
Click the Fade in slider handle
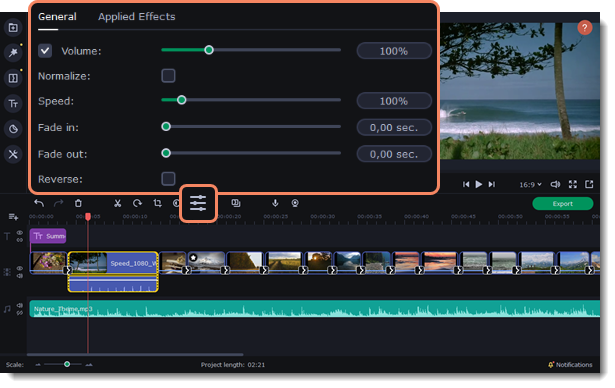coord(166,126)
